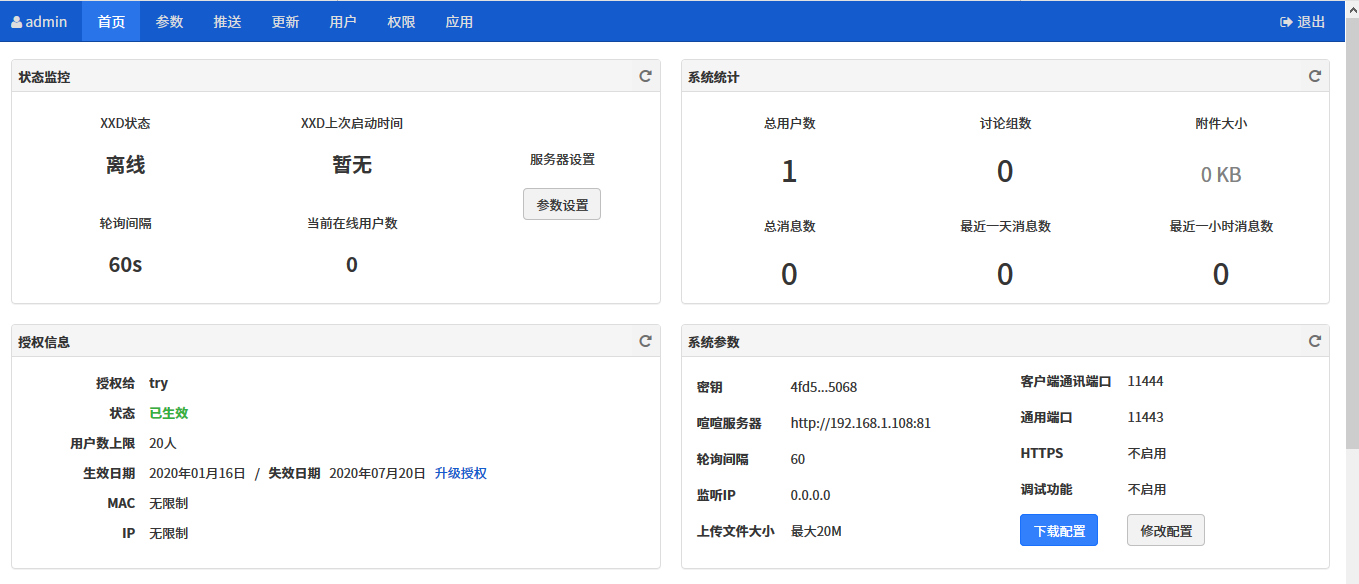
Task: Select the 用户 menu item
Action: coord(343,21)
